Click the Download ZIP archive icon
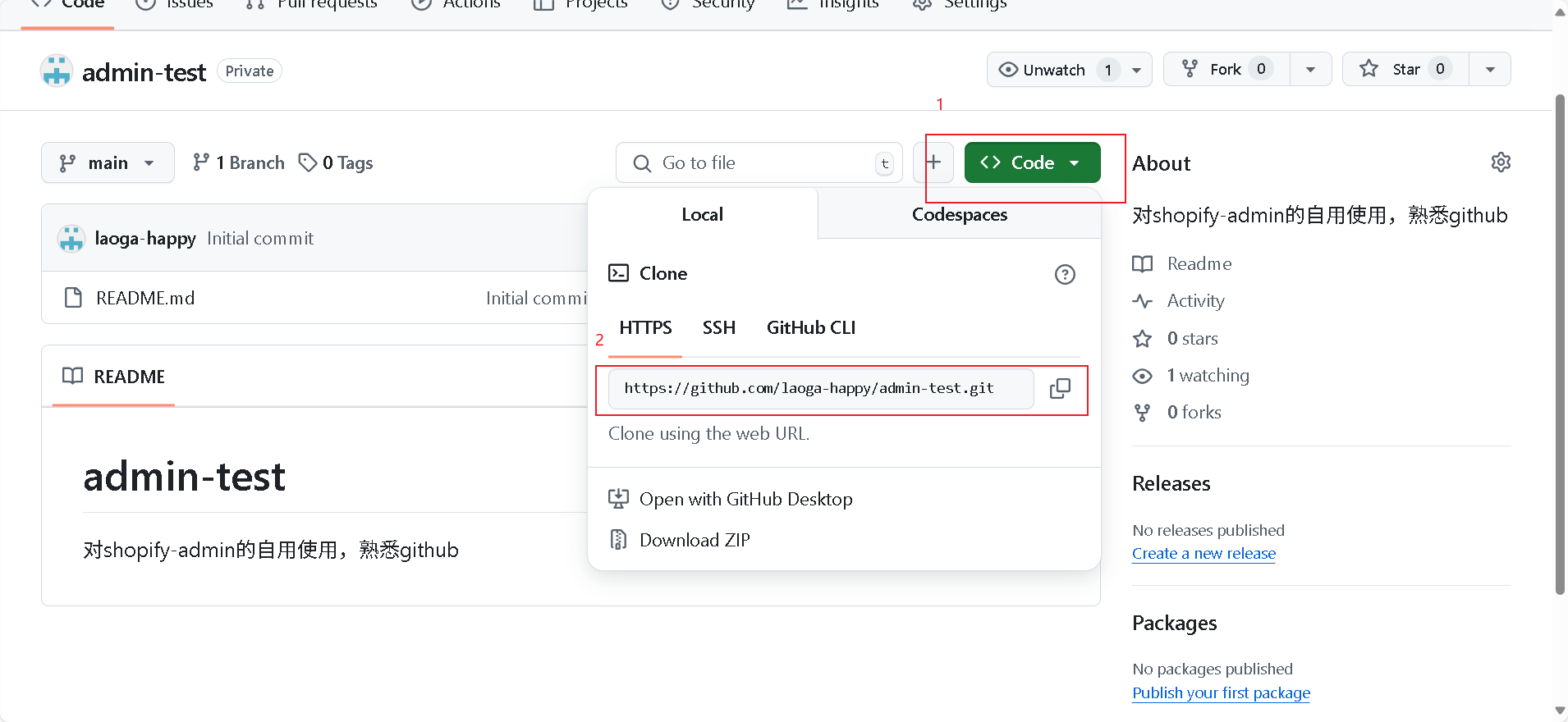 tap(618, 540)
